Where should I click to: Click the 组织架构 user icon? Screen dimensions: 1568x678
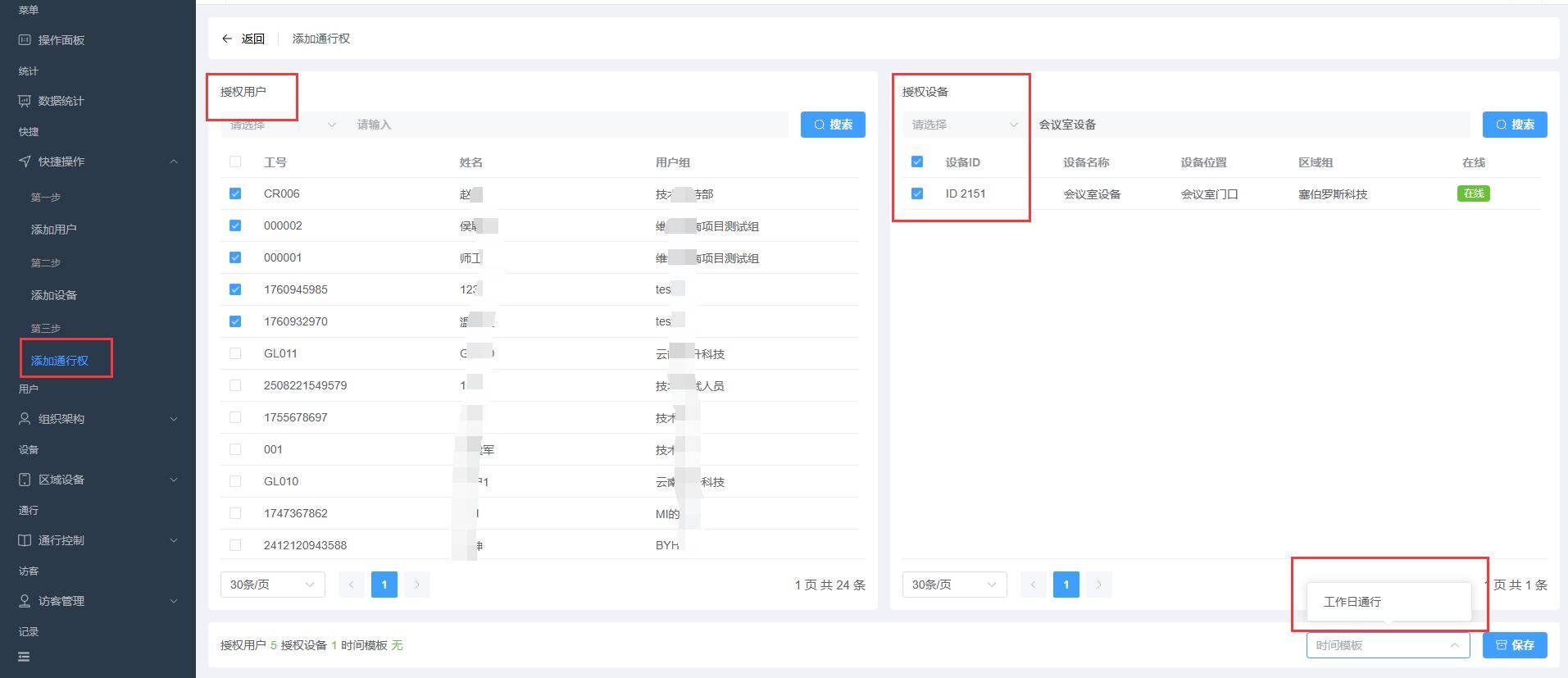pos(25,419)
